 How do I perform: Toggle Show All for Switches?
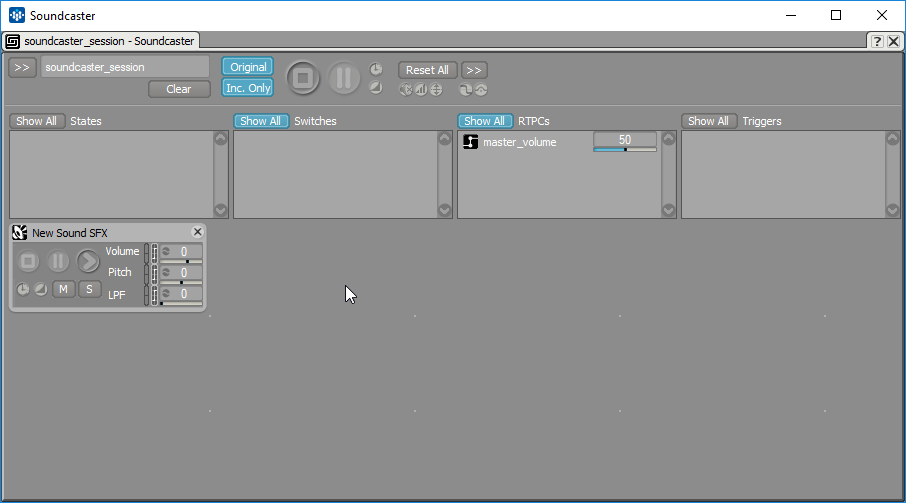(x=261, y=121)
